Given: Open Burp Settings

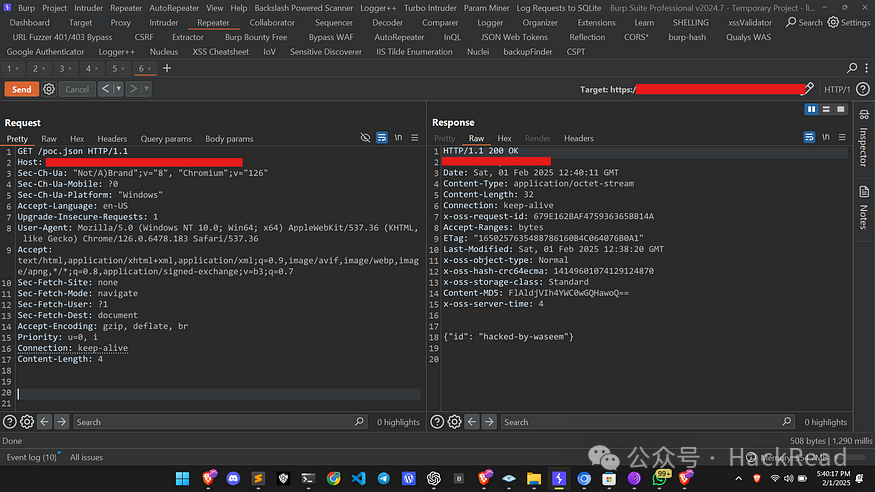Looking at the screenshot, I should [x=849, y=22].
